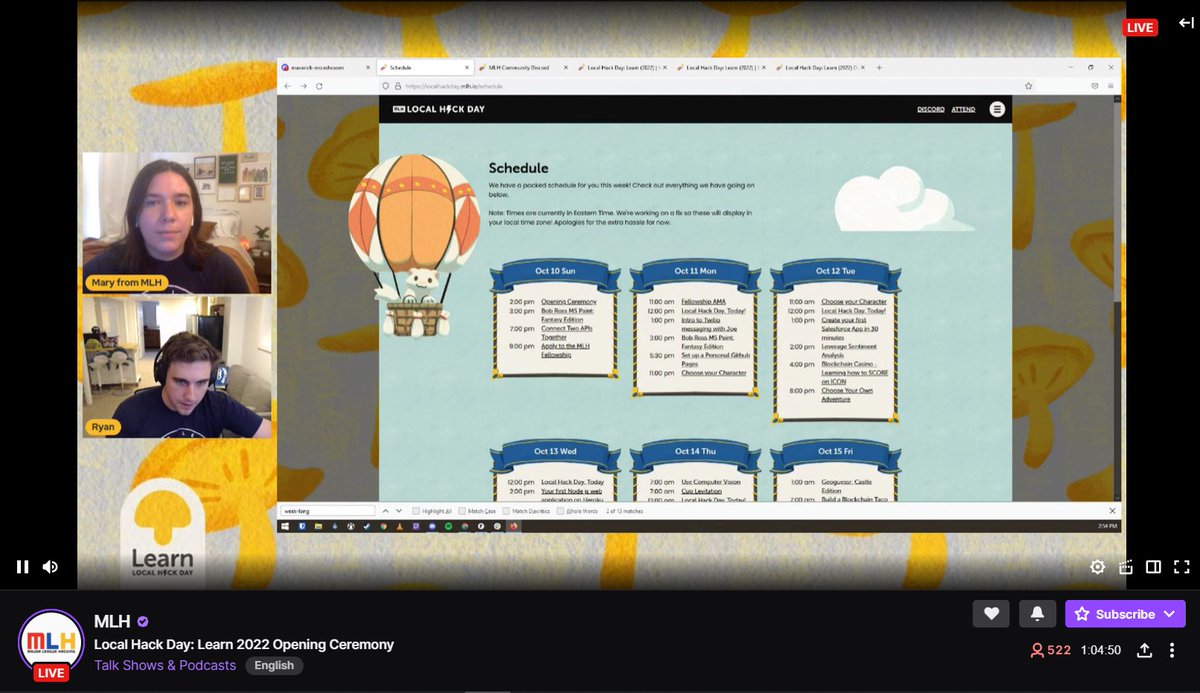Enable Whole Words checkbox
This screenshot has height=693, width=1200.
[561, 511]
